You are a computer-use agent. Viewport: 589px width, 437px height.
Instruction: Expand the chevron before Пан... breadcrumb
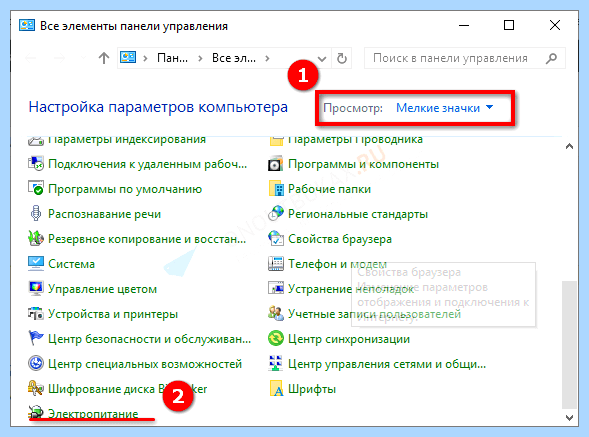[x=145, y=58]
